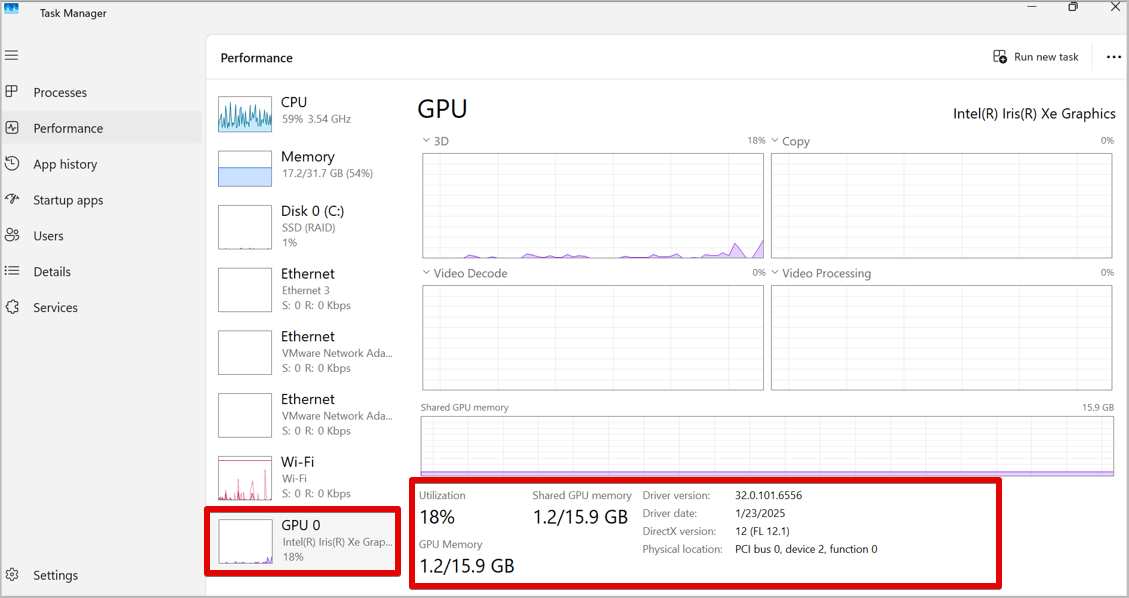Open the hamburger navigation menu
The height and width of the screenshot is (598, 1129).
tap(12, 56)
